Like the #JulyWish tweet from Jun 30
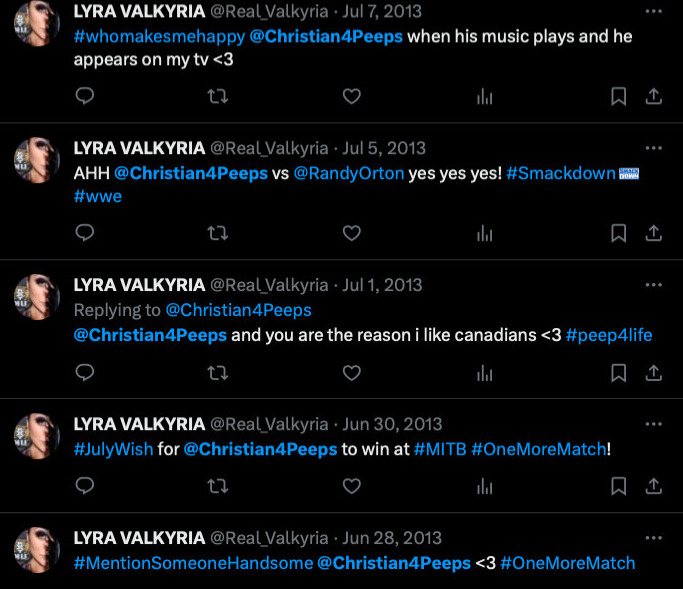The width and height of the screenshot is (683, 589). (x=352, y=486)
